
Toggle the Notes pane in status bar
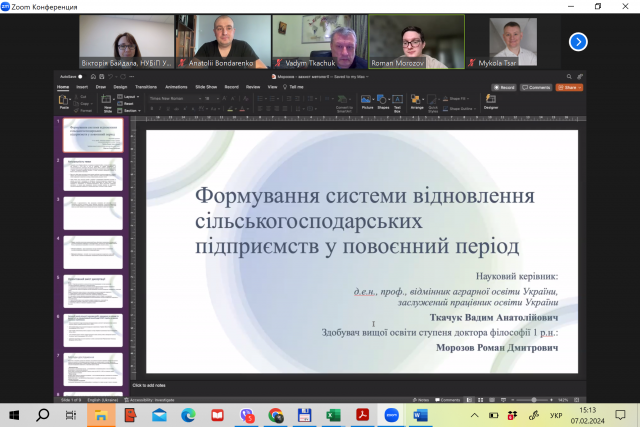pyautogui.click(x=422, y=399)
